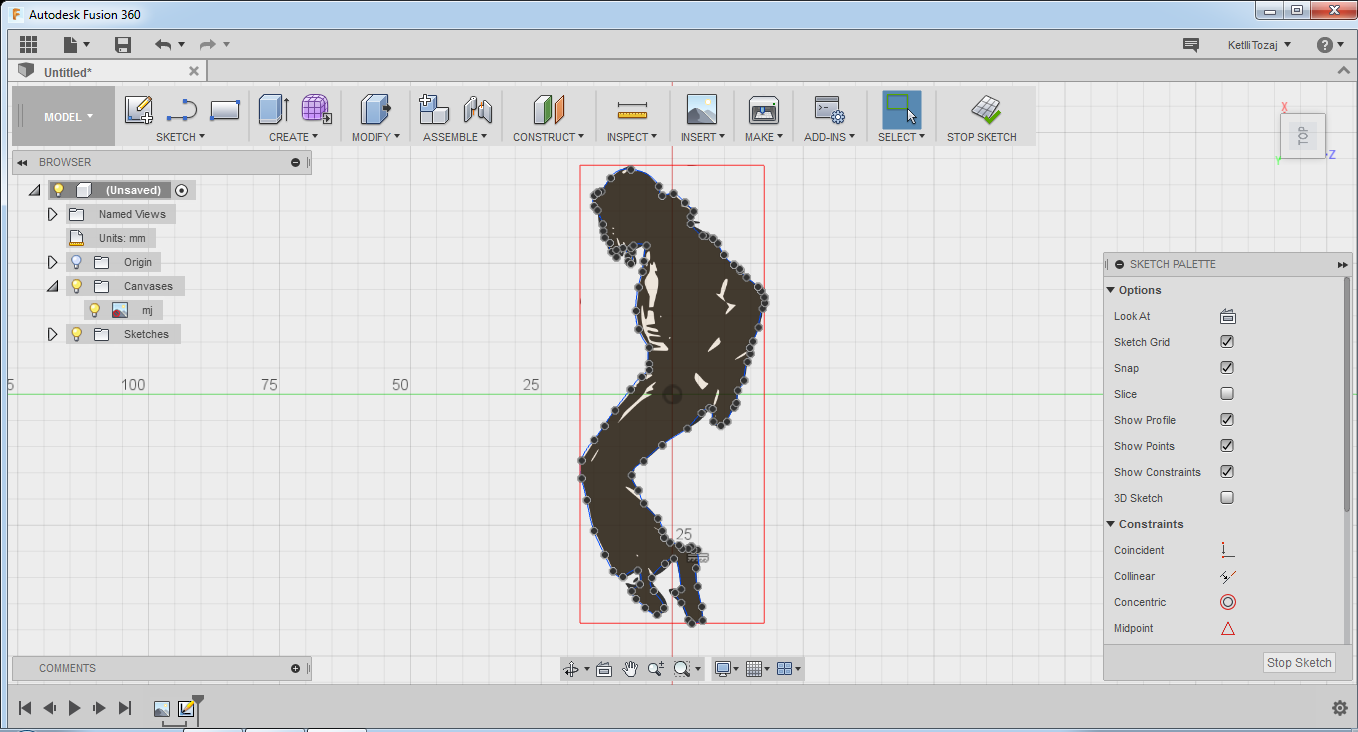Image resolution: width=1358 pixels, height=732 pixels.
Task: Jump to the end of the timeline
Action: (x=125, y=708)
